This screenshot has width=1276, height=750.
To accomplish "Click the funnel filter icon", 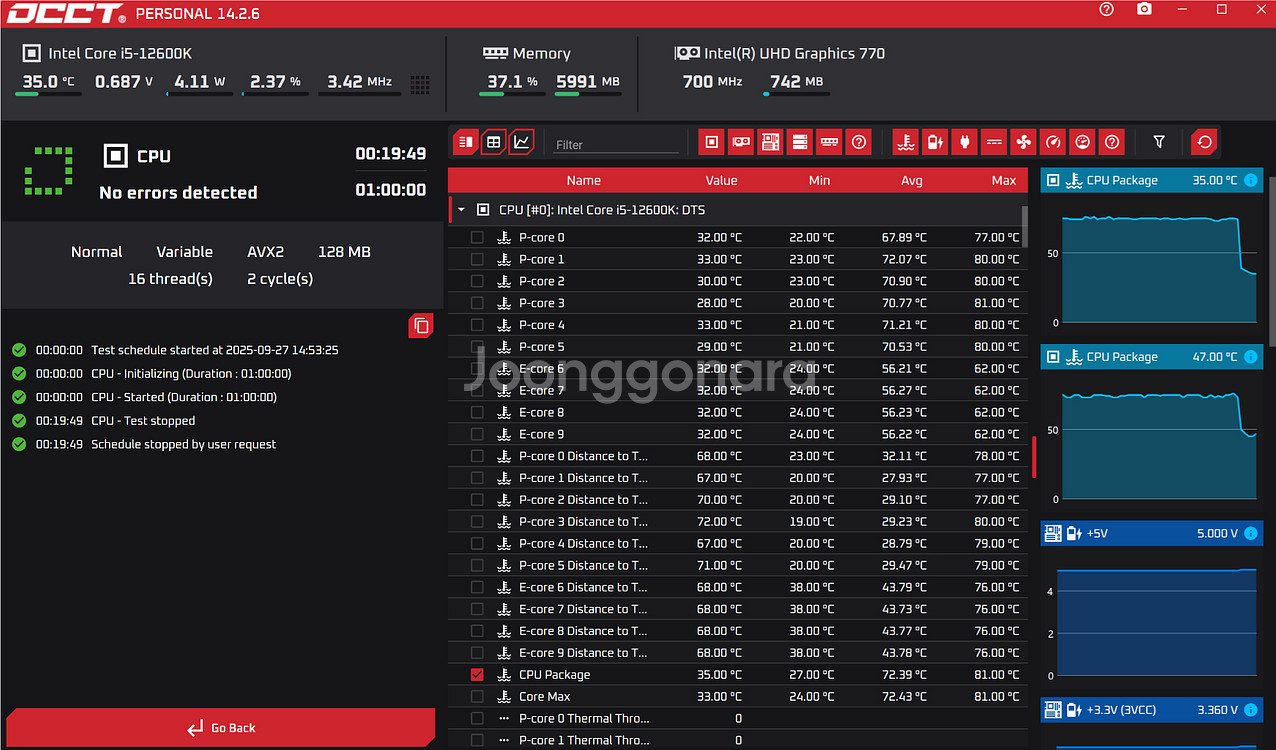I will point(1159,142).
